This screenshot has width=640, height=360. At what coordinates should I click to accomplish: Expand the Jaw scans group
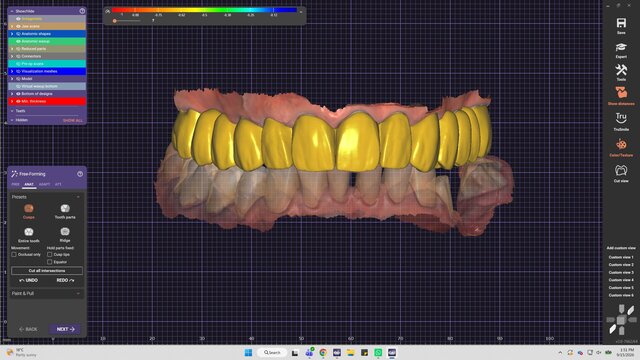pos(12,26)
